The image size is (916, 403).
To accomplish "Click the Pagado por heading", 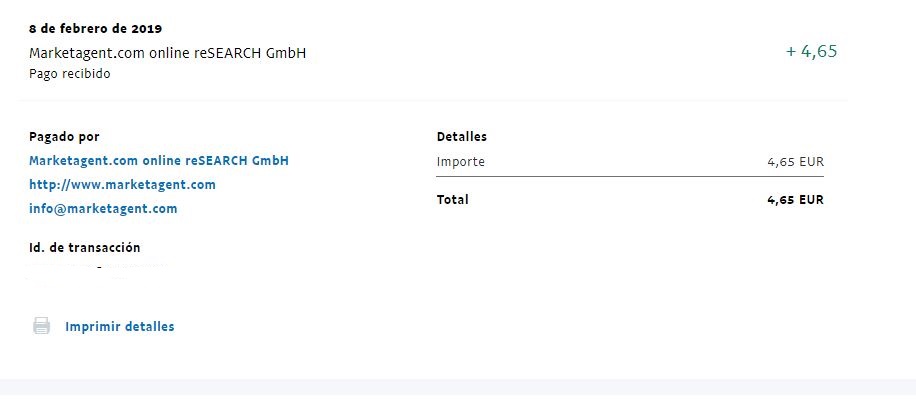I will tap(64, 137).
